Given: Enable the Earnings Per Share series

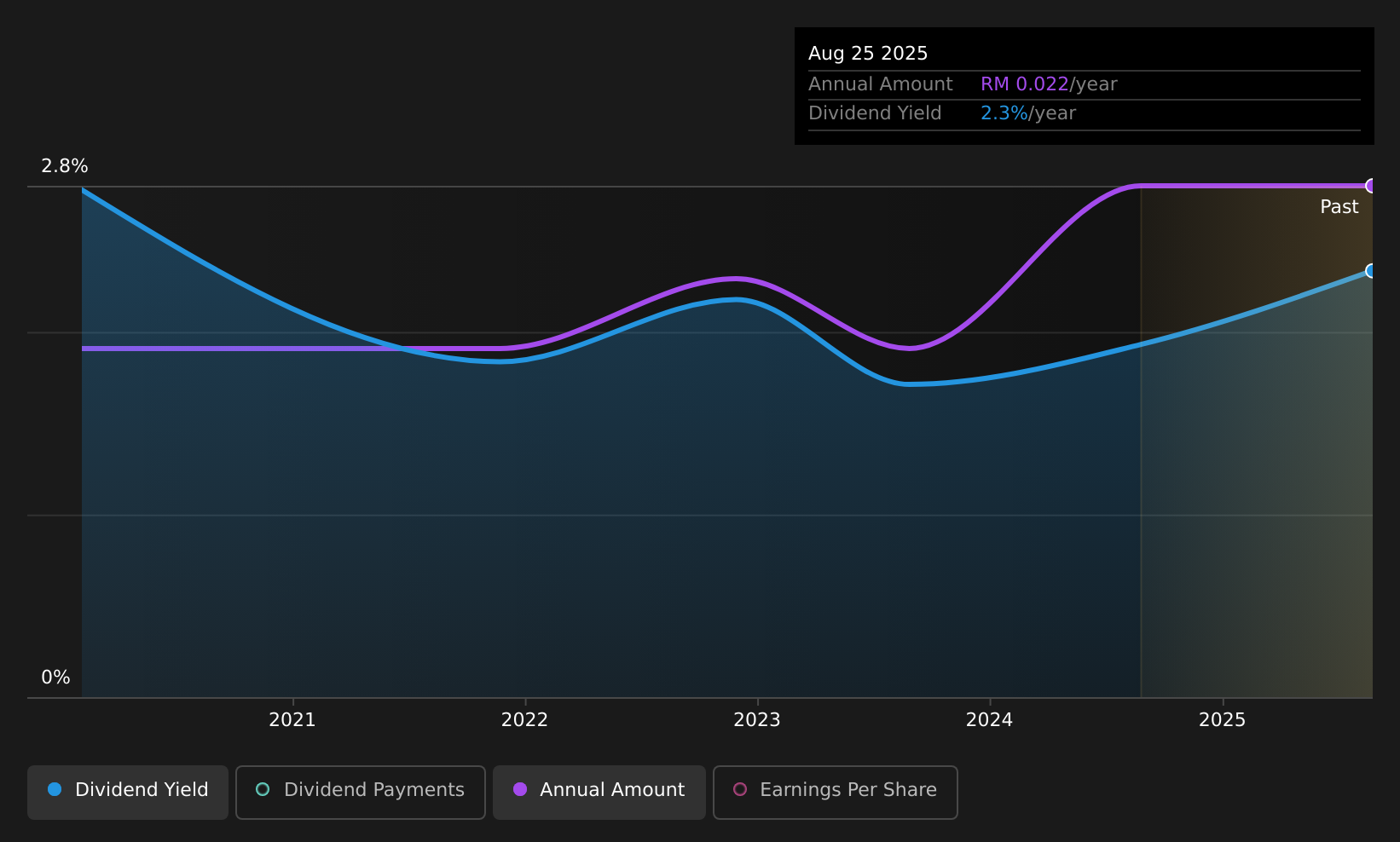Looking at the screenshot, I should (x=836, y=792).
